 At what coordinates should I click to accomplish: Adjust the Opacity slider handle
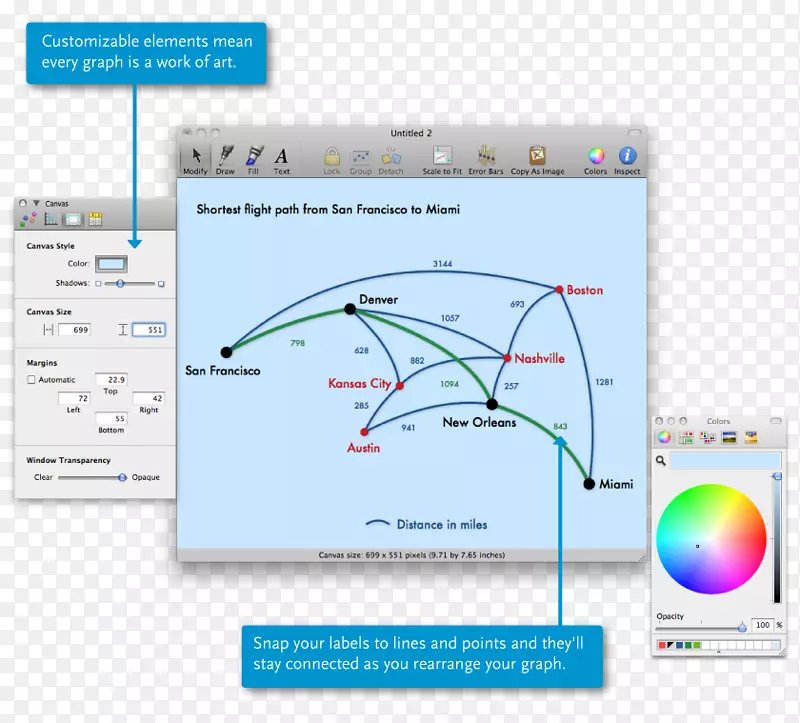coord(742,627)
